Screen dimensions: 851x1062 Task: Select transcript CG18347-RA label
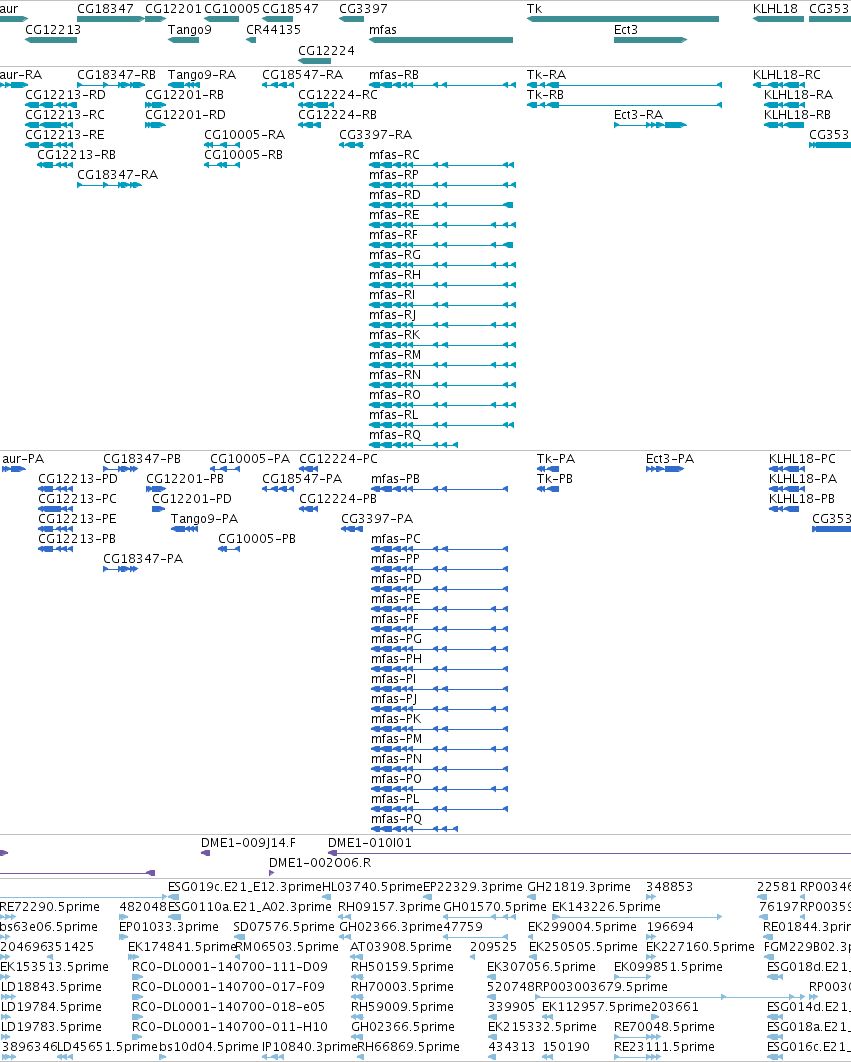coord(117,175)
